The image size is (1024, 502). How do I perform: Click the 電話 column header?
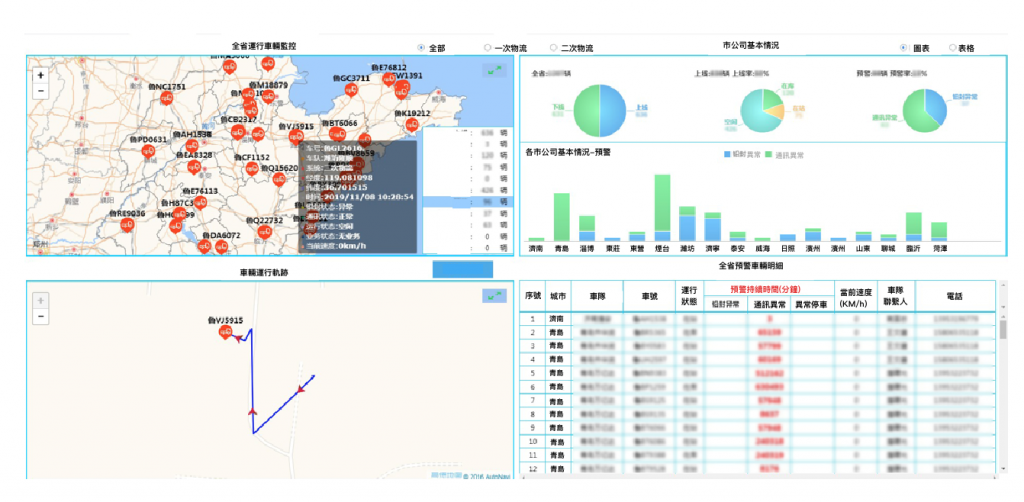click(953, 296)
